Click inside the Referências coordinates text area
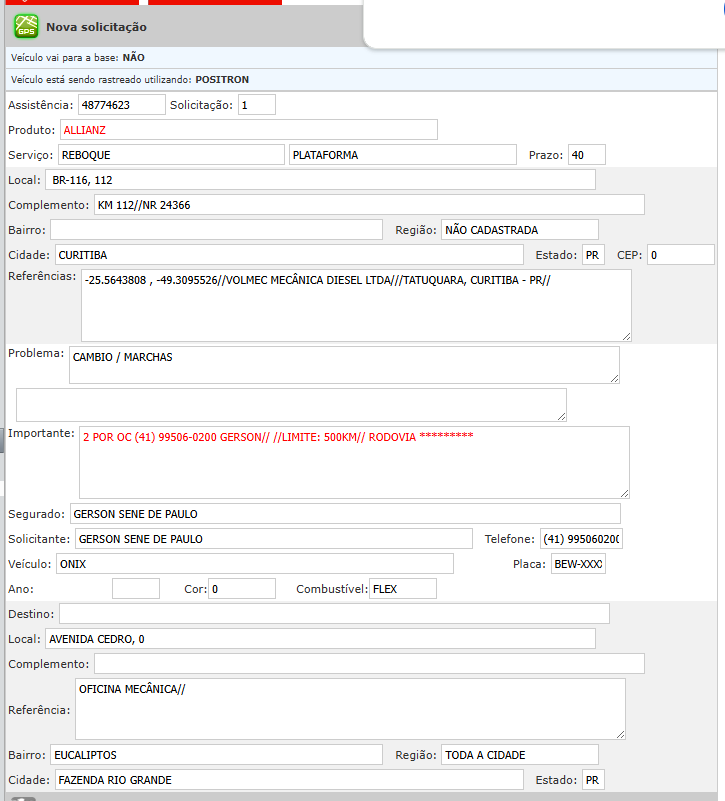725x801 pixels. (x=355, y=305)
